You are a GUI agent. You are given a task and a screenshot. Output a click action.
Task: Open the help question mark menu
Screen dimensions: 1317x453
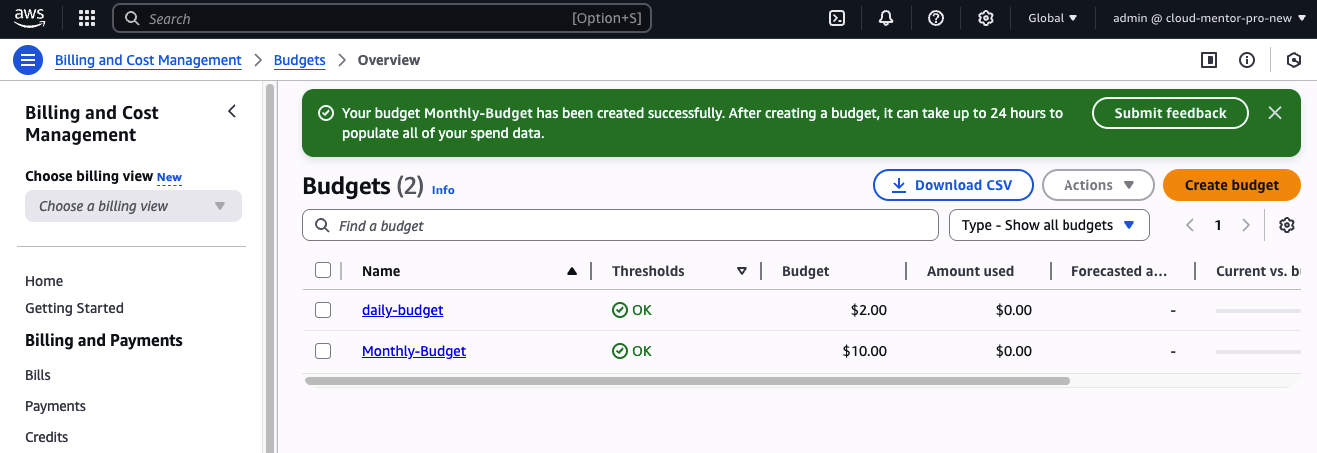pos(936,18)
